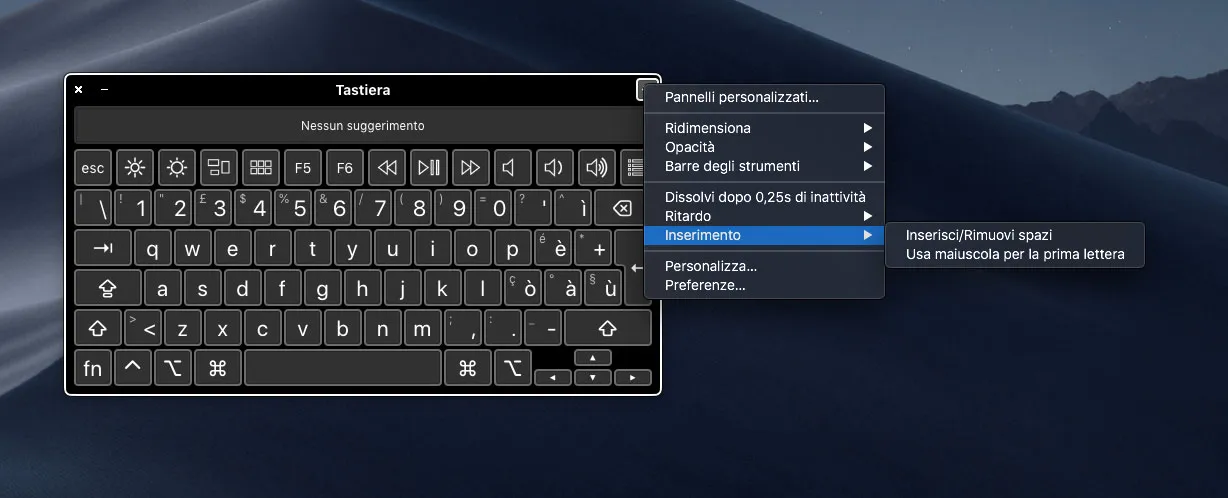Image resolution: width=1228 pixels, height=498 pixels.
Task: Tap the number 5 key
Action: pos(293,208)
